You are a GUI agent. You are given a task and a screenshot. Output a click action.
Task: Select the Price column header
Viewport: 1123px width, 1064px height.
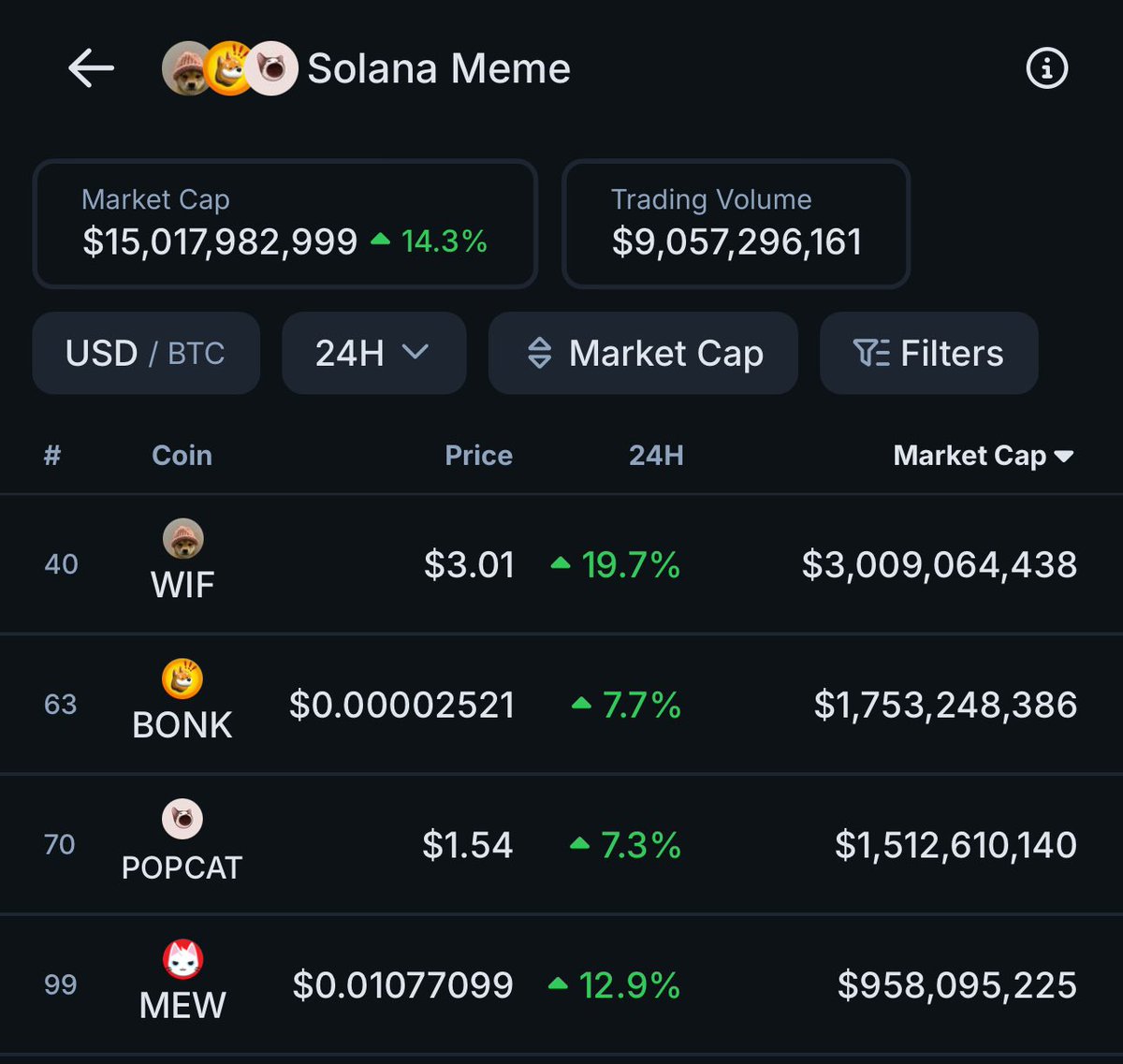click(478, 456)
